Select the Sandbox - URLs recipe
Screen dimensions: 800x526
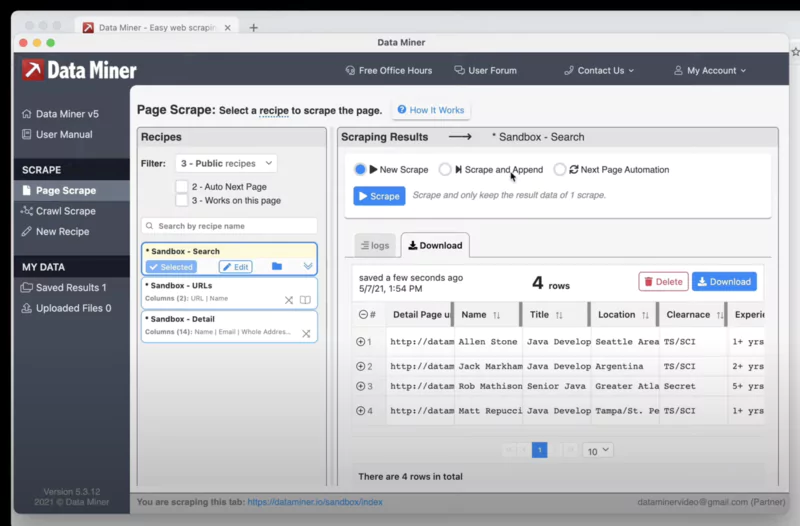pyautogui.click(x=229, y=292)
